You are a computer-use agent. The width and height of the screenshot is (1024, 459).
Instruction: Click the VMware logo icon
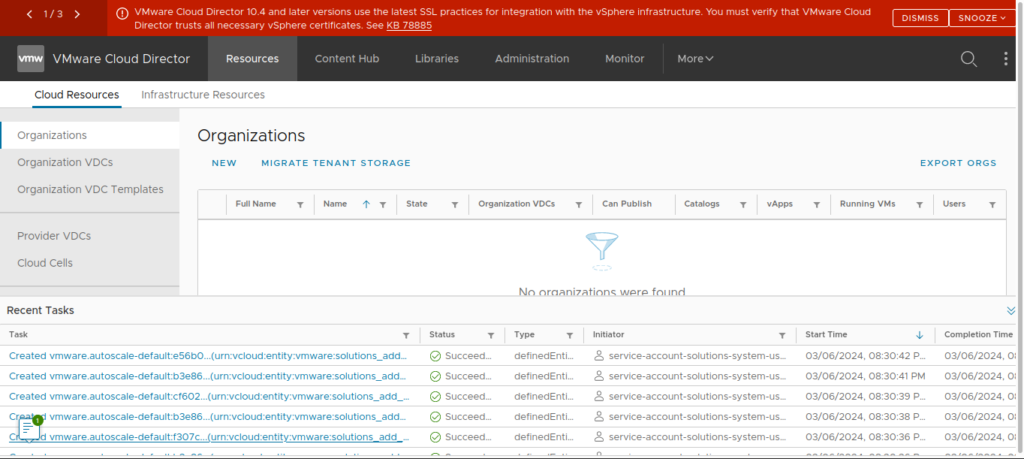[x=30, y=59]
